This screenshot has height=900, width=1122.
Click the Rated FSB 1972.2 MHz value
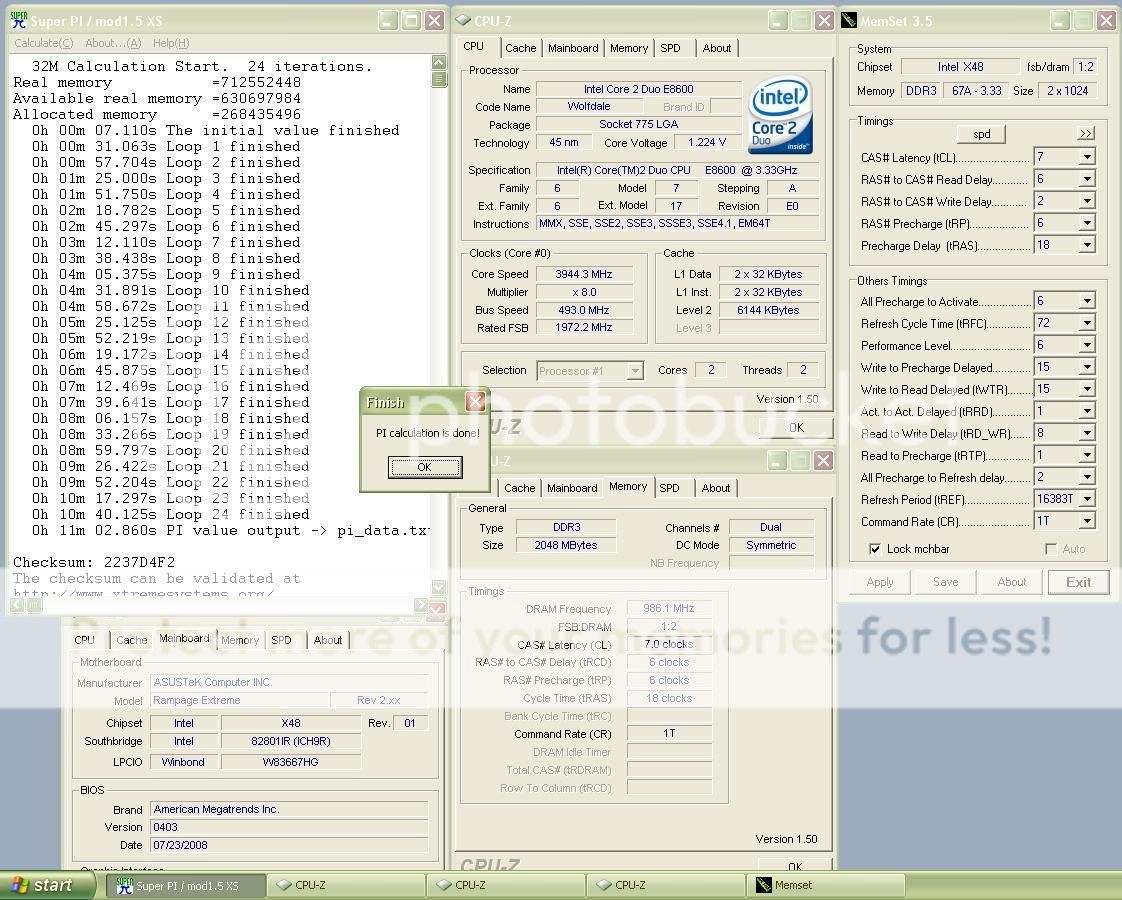point(584,327)
